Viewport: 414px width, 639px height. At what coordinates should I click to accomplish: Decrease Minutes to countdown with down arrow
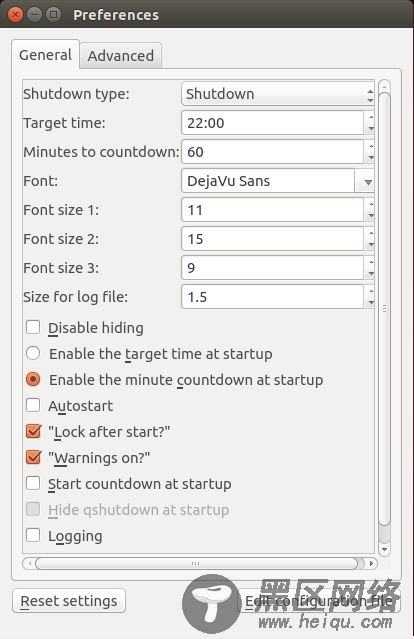(370, 157)
